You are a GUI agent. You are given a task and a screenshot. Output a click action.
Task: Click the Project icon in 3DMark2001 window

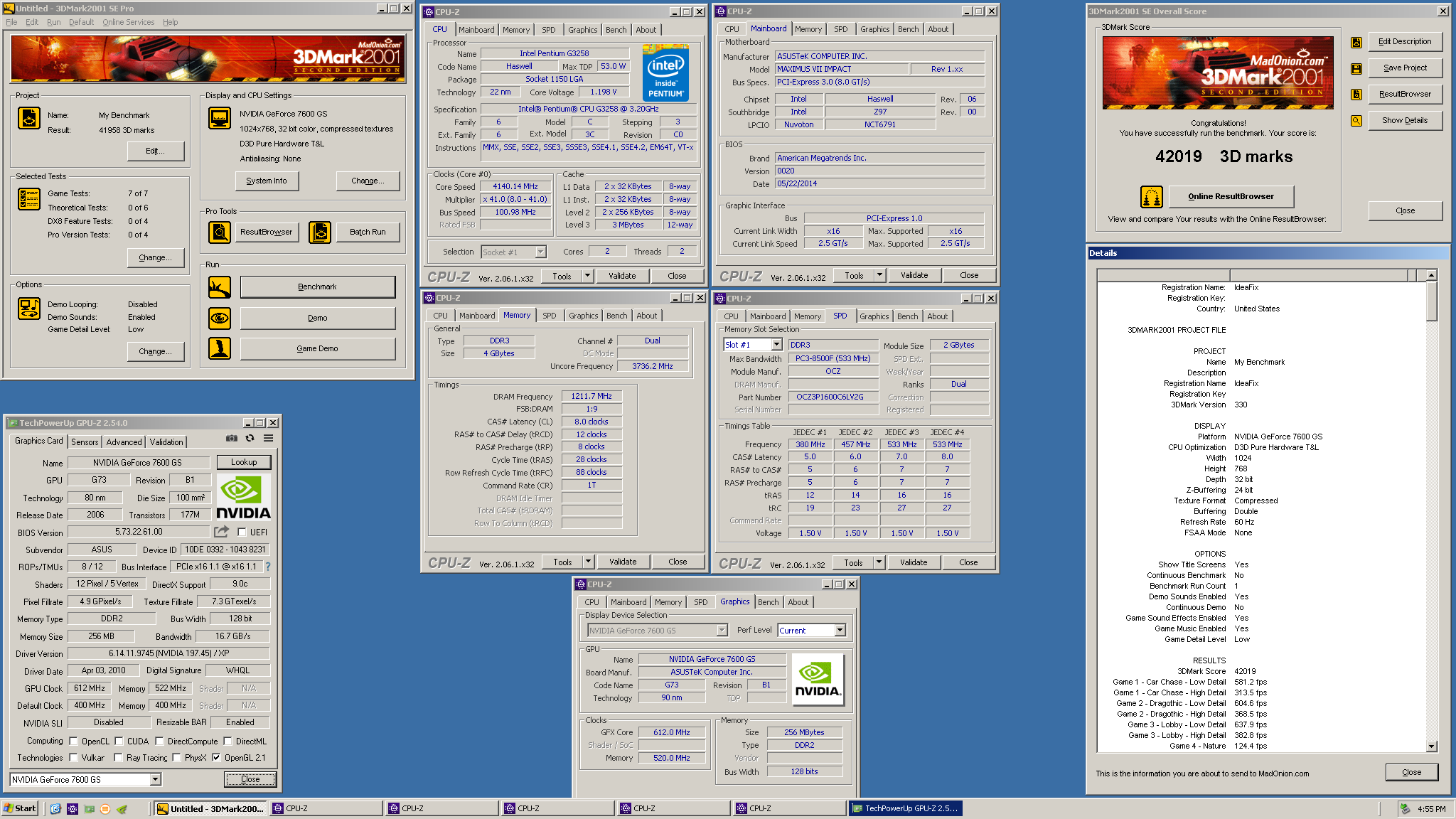[28, 118]
